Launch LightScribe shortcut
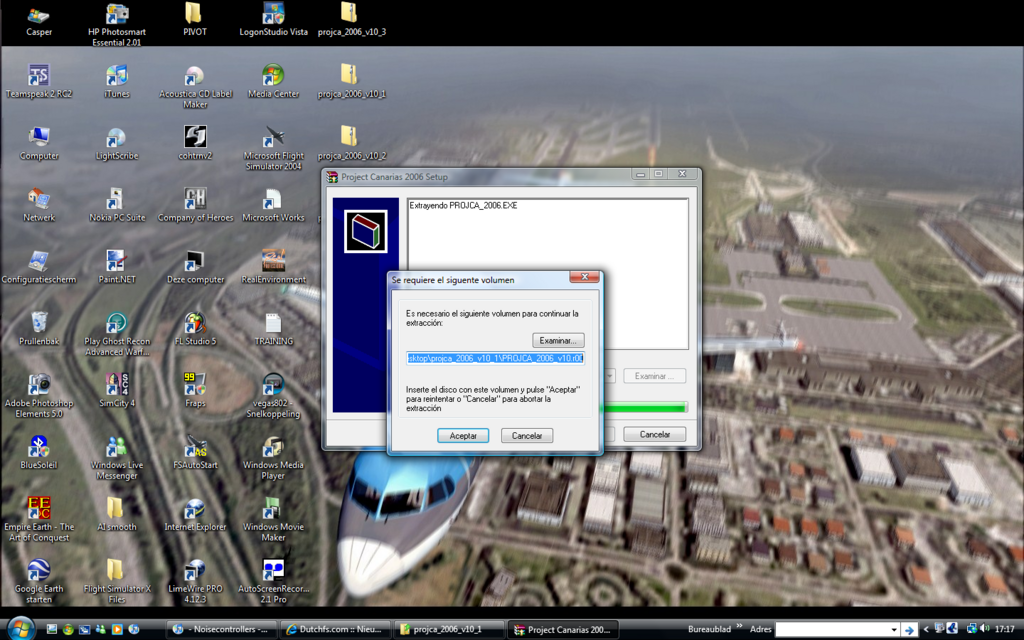 pos(117,144)
